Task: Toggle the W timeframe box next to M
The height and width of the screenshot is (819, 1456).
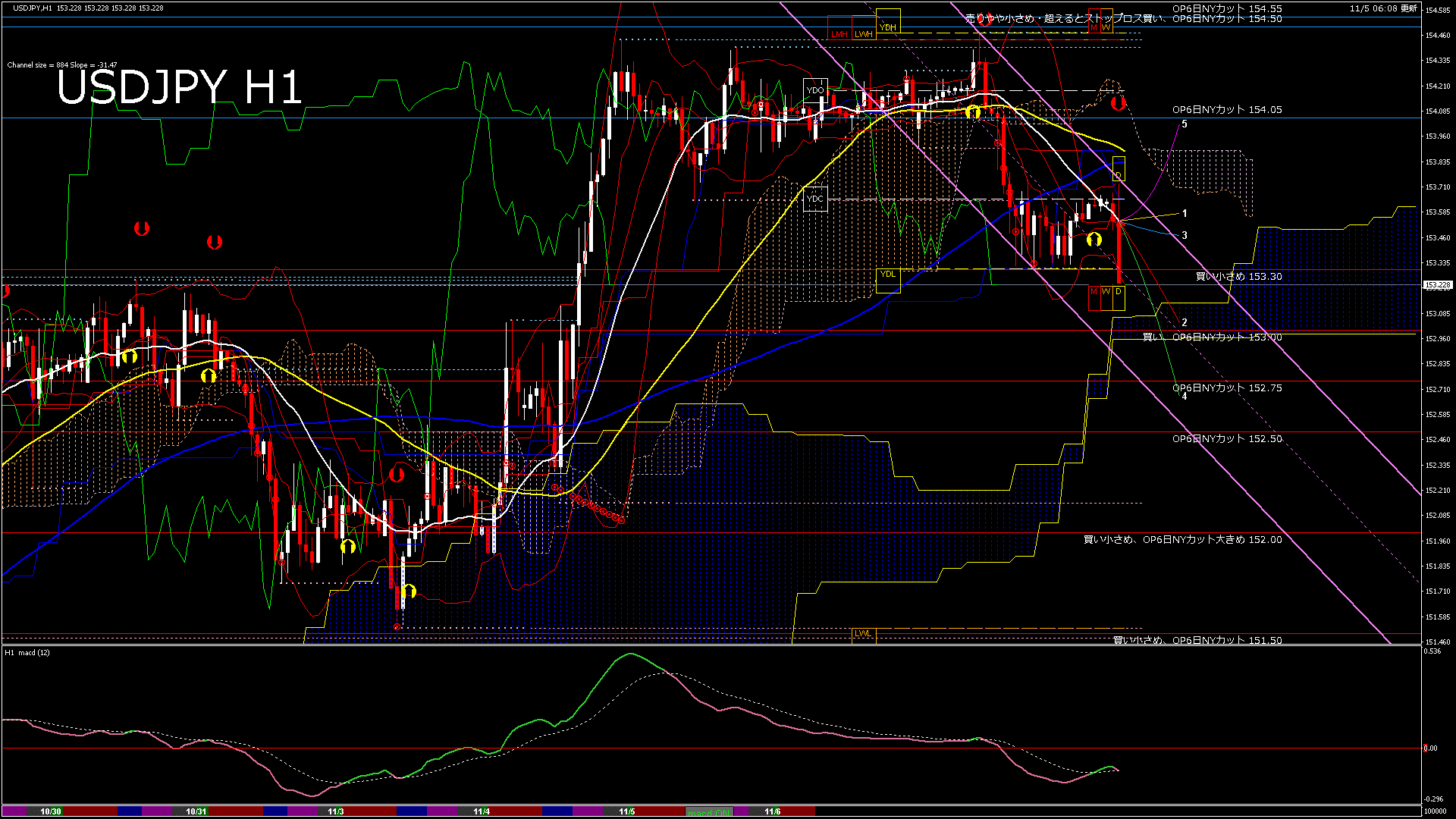Action: 1106,291
